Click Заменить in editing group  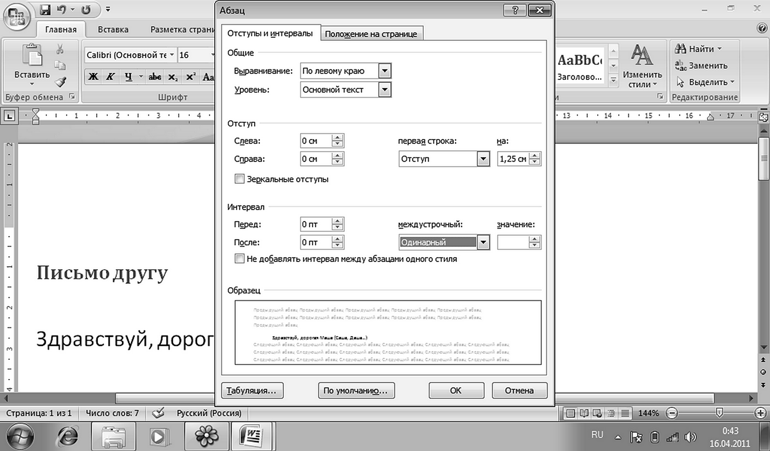(x=701, y=65)
